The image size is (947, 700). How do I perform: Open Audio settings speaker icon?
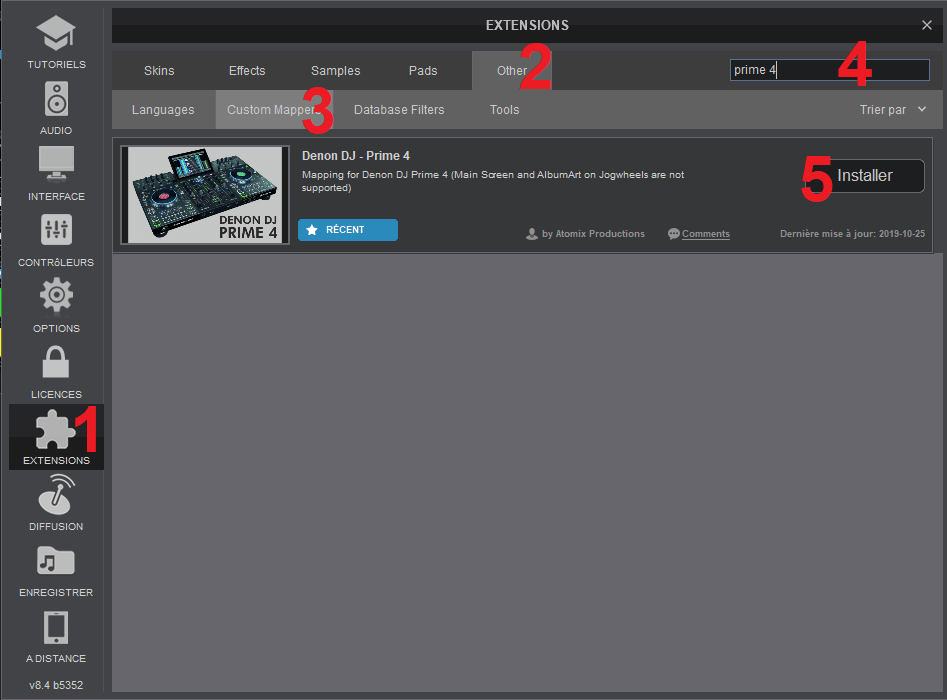(56, 100)
